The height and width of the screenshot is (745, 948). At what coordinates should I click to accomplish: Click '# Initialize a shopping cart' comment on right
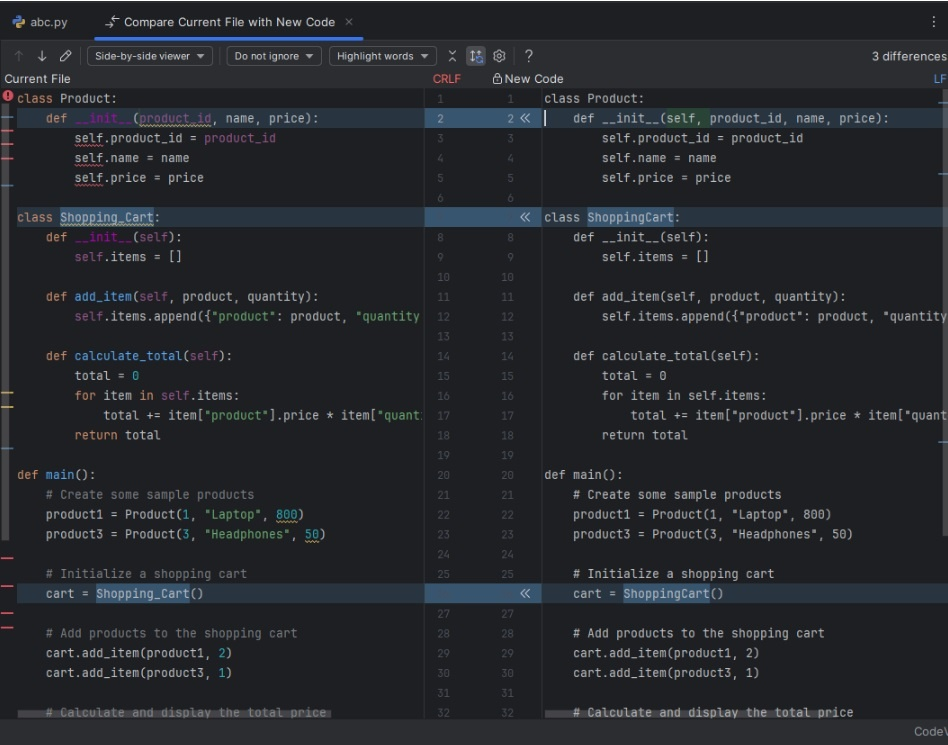tap(674, 574)
